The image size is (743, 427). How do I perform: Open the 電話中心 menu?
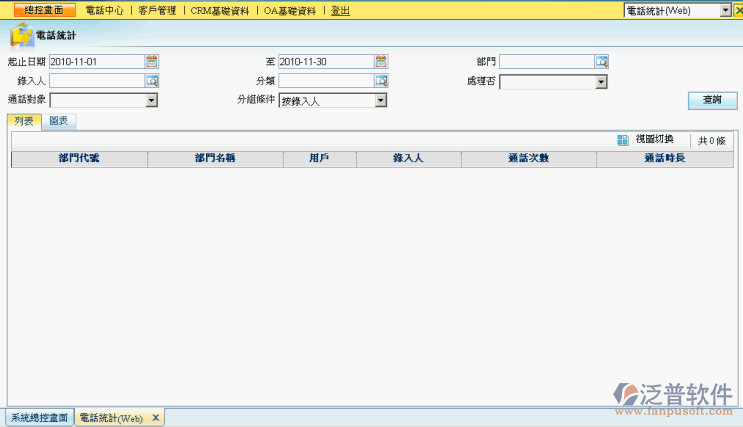[x=104, y=10]
